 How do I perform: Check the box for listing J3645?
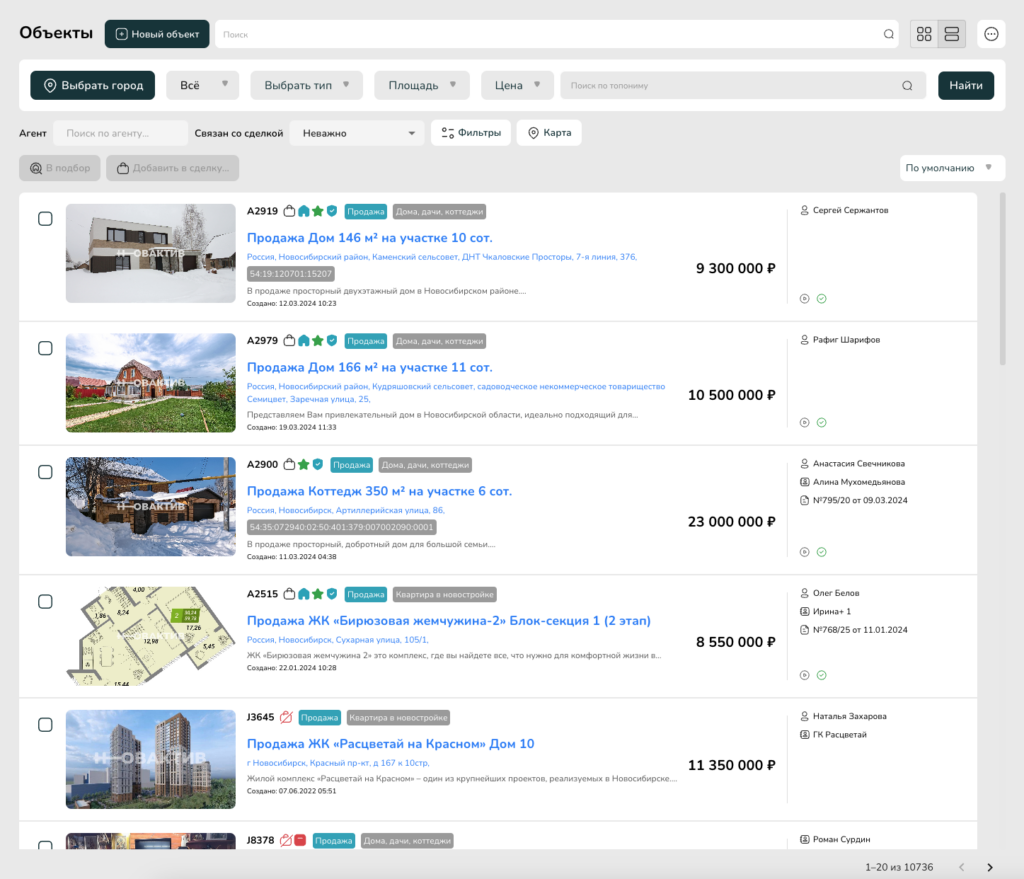point(45,724)
